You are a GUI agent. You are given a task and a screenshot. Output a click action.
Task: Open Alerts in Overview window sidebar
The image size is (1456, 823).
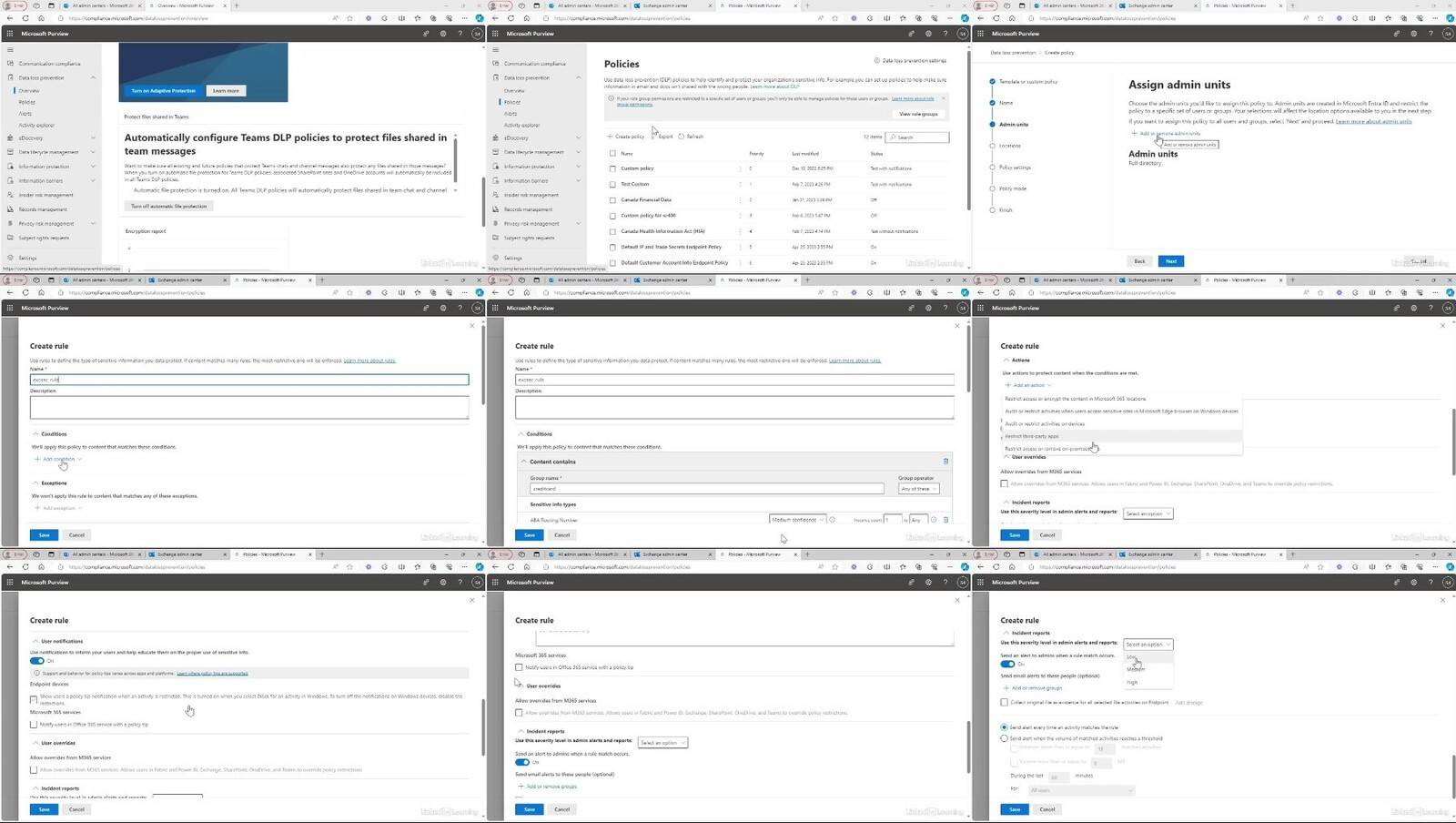(x=25, y=114)
